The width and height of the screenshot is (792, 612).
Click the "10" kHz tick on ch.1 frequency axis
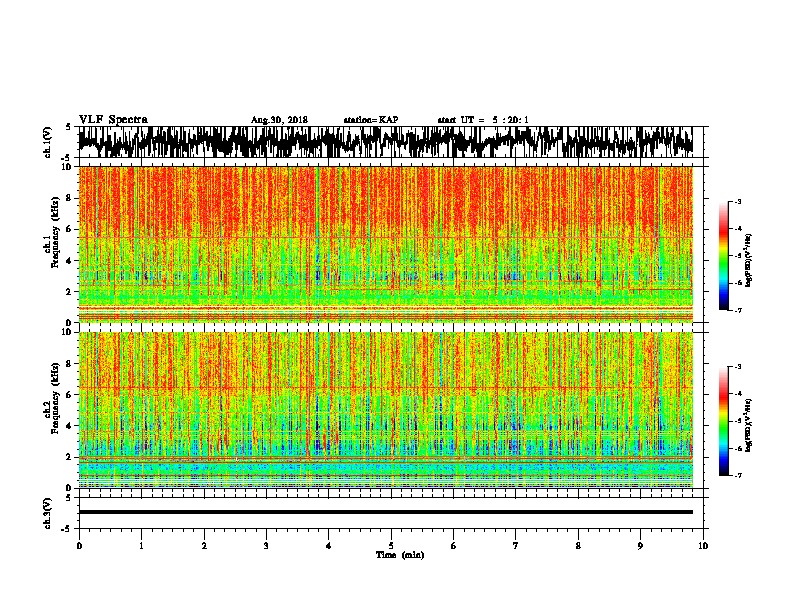[68, 167]
